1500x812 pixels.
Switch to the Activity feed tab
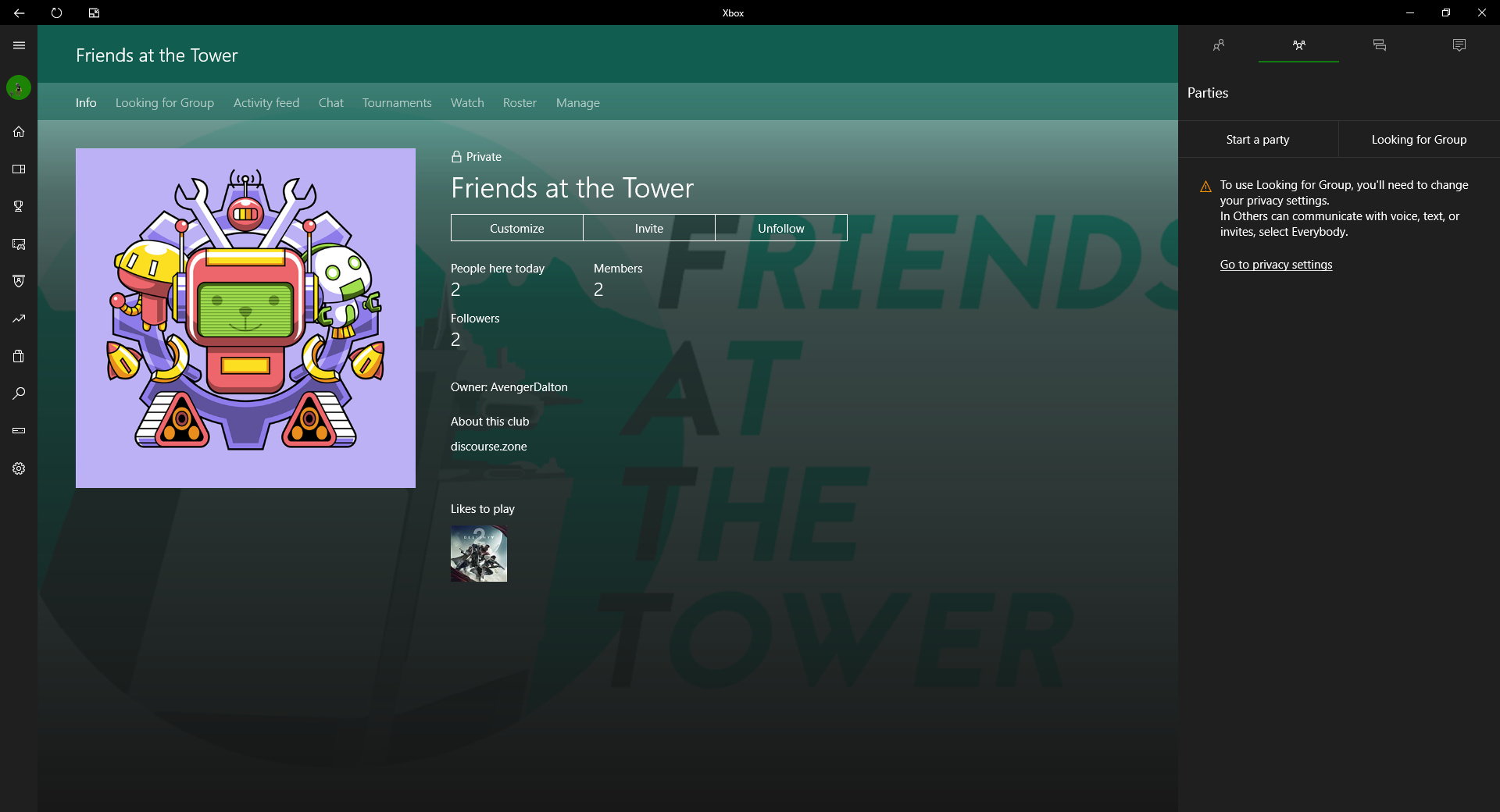(x=266, y=103)
